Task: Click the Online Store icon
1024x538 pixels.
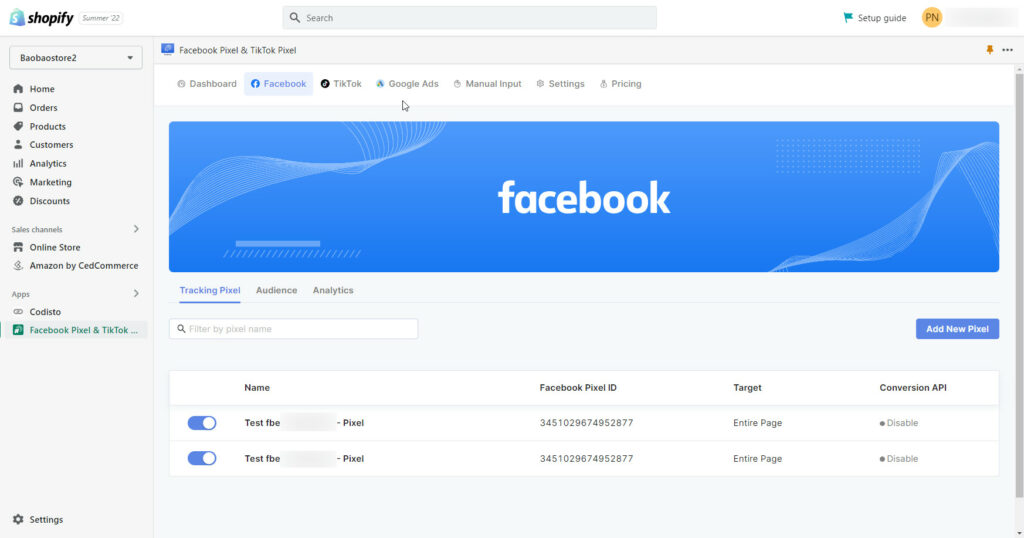Action: [x=18, y=247]
